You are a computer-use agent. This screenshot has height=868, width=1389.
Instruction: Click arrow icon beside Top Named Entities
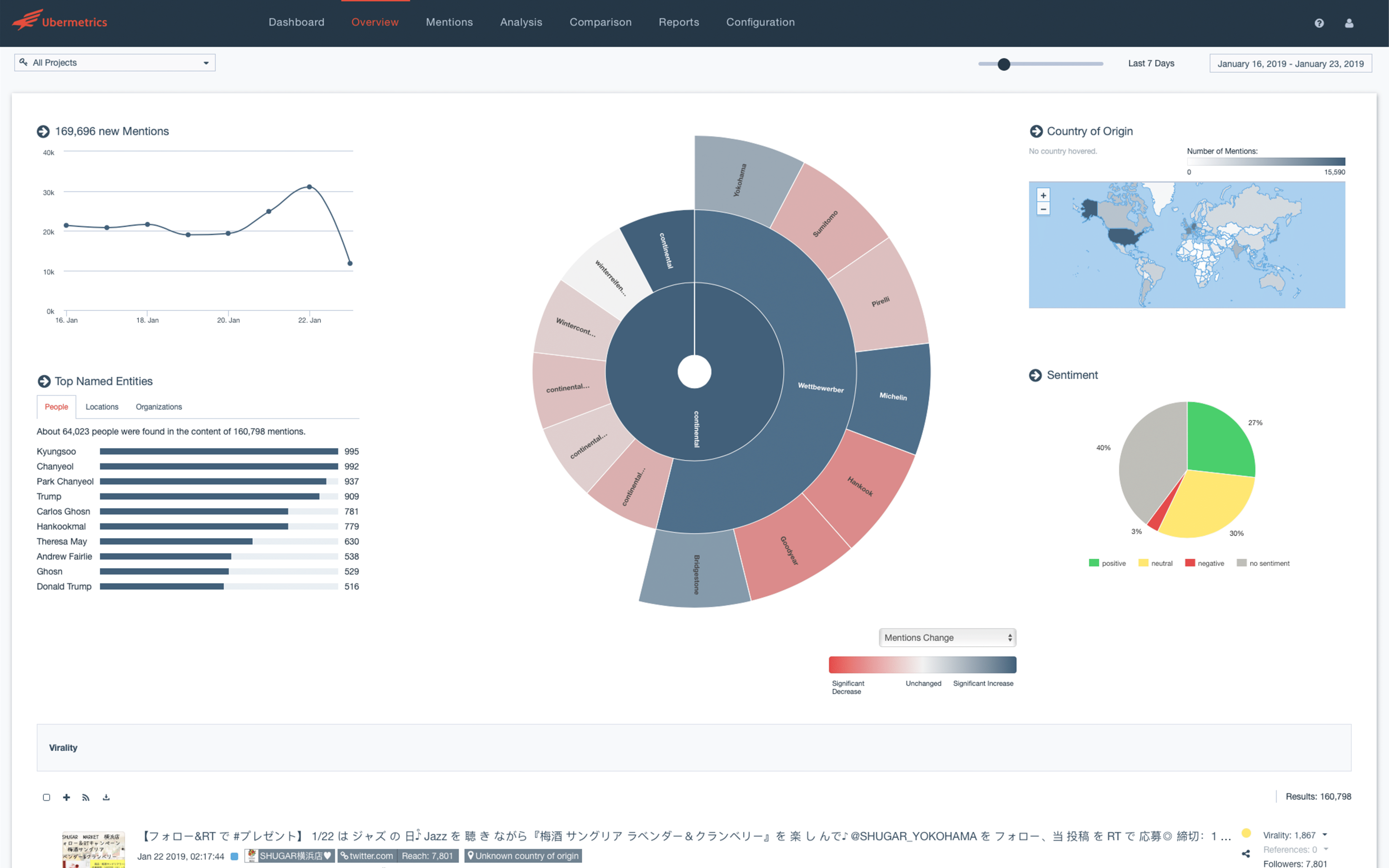43,381
